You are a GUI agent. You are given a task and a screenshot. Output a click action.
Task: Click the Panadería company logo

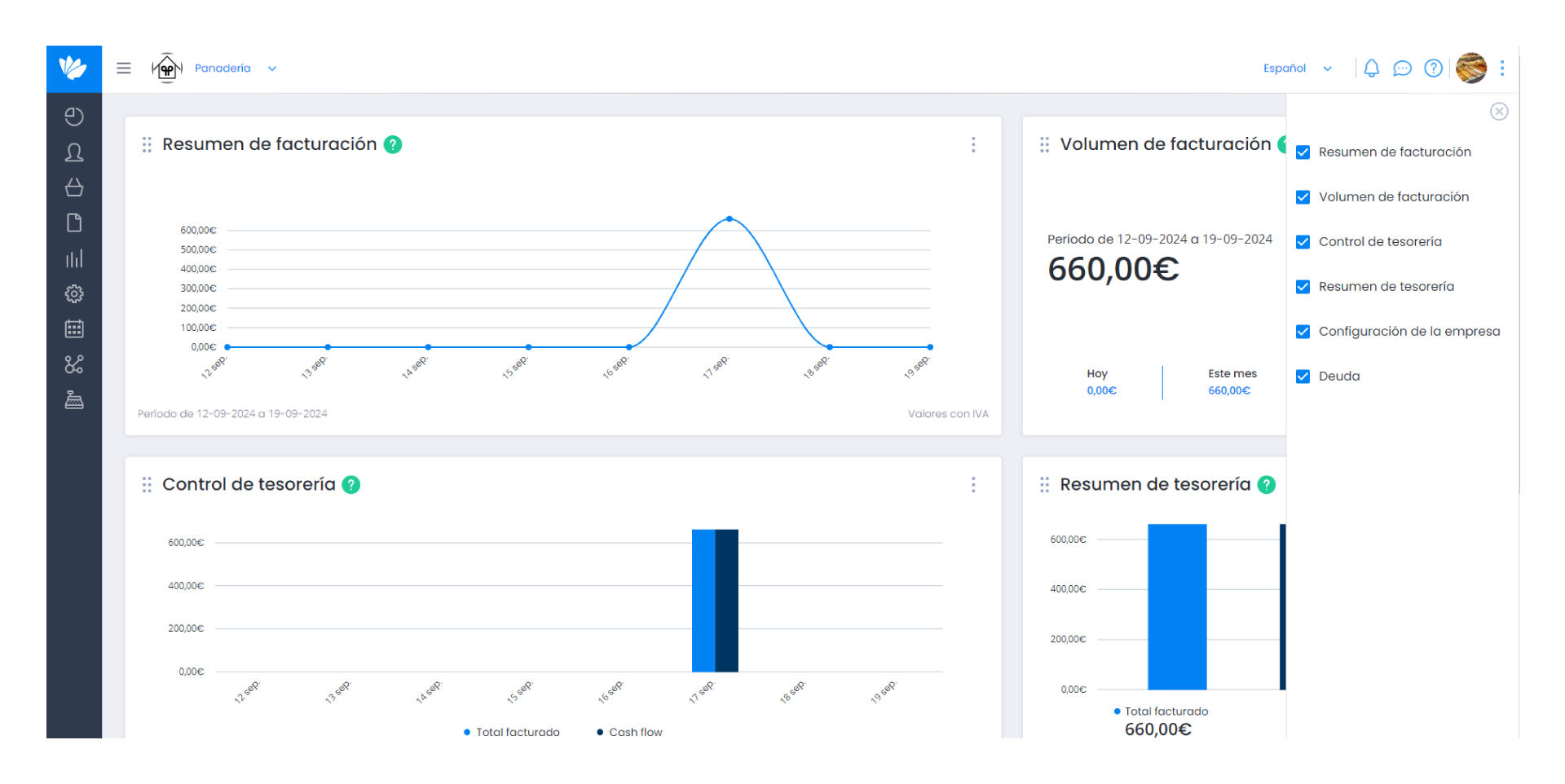pos(167,68)
